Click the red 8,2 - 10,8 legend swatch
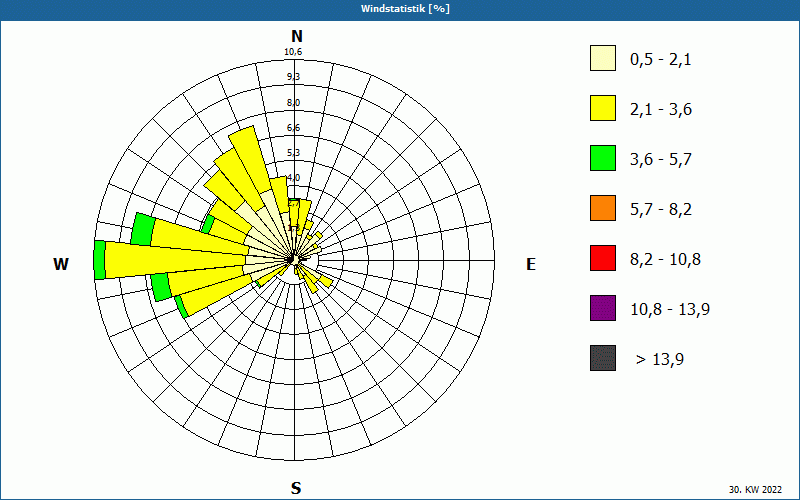The height and width of the screenshot is (500, 800). pos(603,258)
